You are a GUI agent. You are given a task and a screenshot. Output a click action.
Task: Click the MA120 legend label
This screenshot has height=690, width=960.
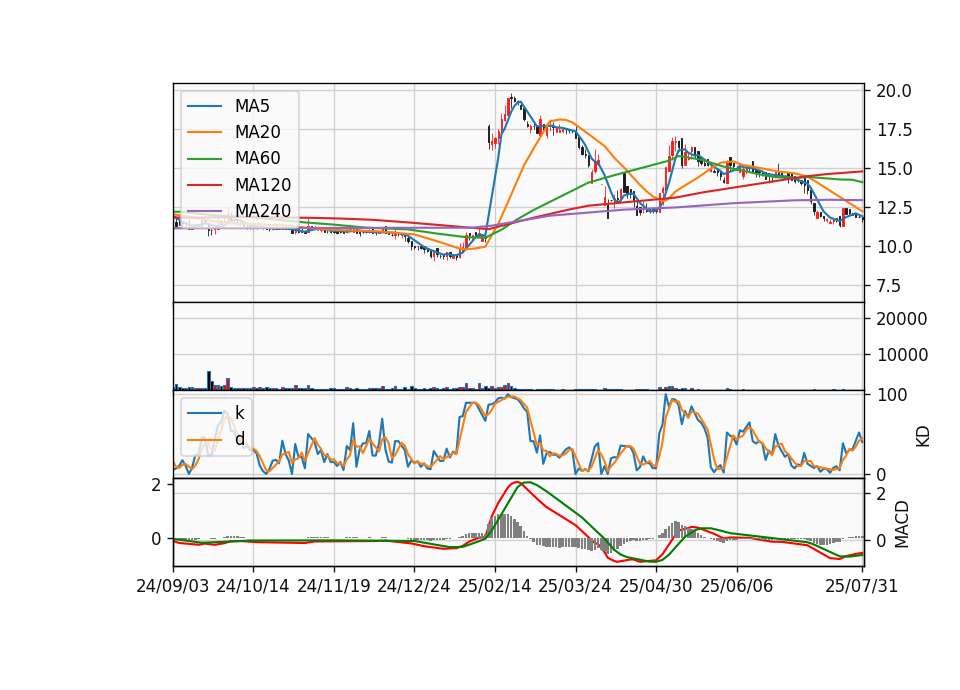(263, 185)
